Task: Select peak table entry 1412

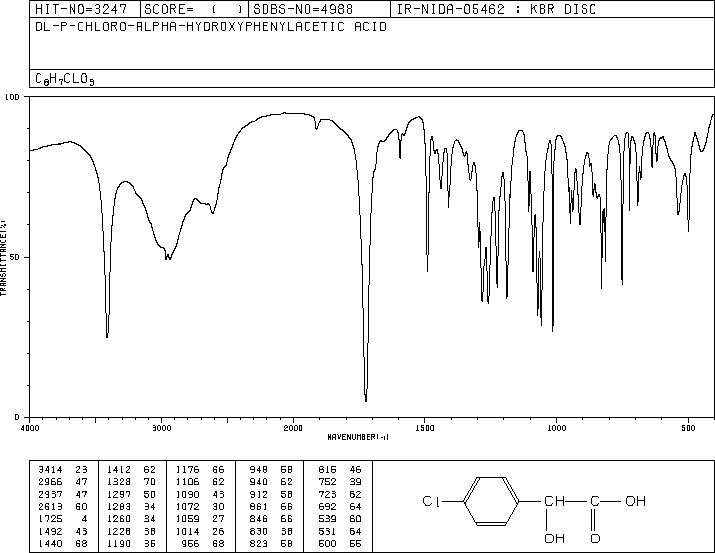Action: point(131,470)
